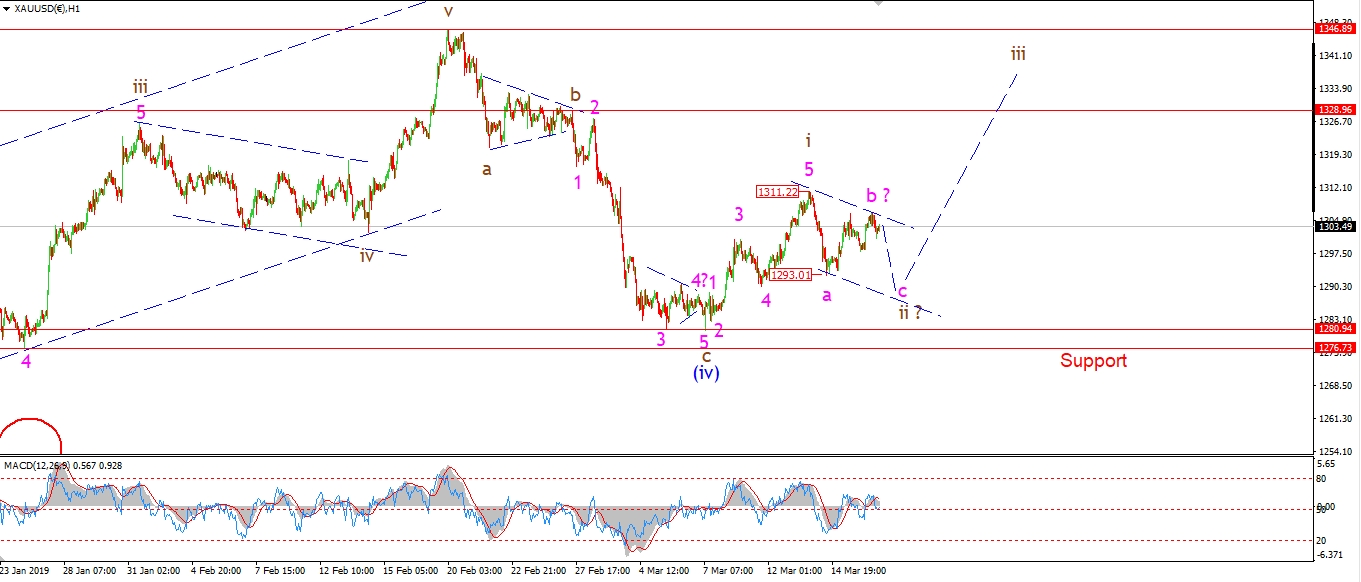
Task: Click the red 1328.96 price tag
Action: coord(1338,110)
